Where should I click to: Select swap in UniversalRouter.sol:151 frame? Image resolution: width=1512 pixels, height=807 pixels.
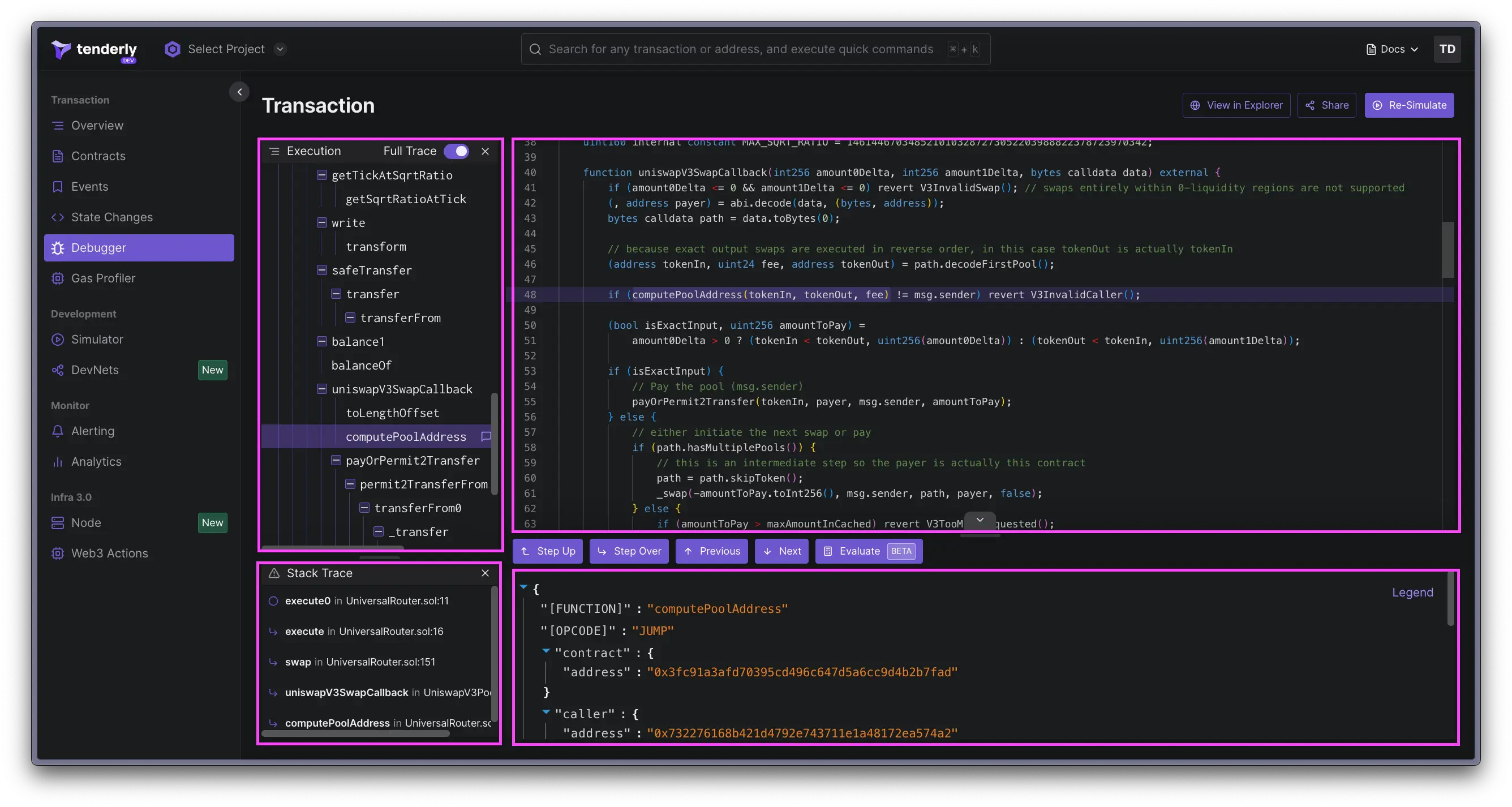pos(360,662)
